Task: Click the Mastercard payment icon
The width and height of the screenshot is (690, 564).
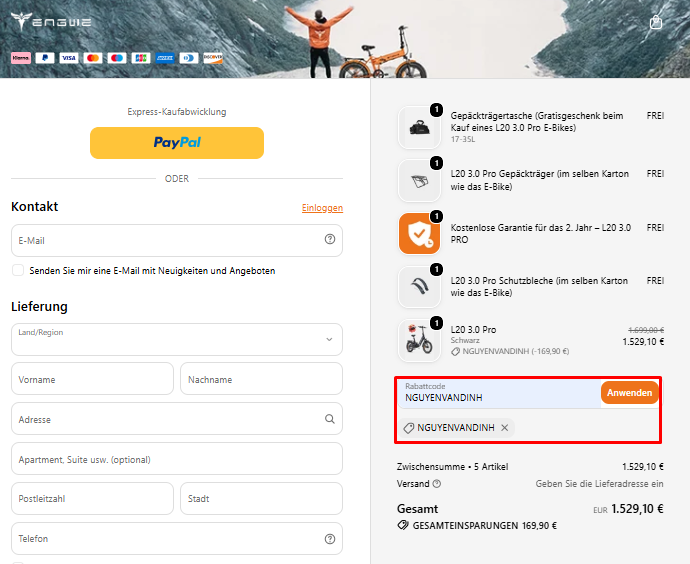Action: click(93, 58)
